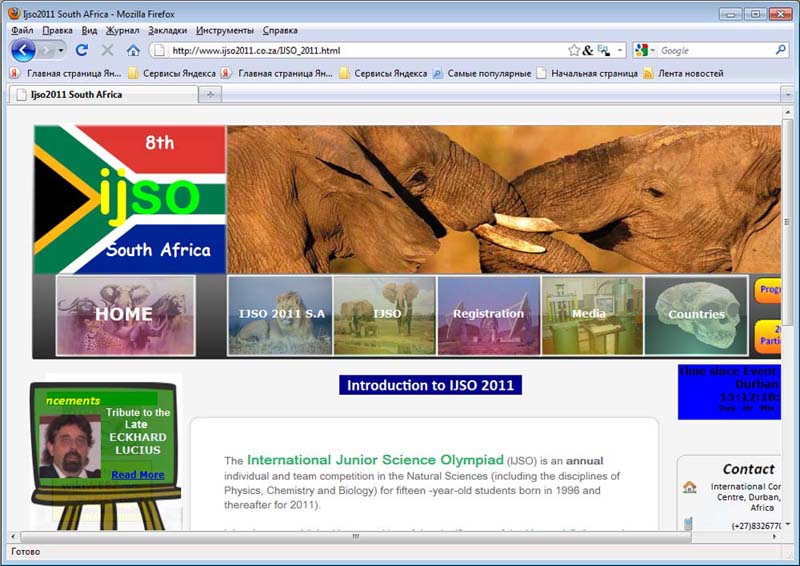This screenshot has width=800, height=566.
Task: Click the translate icon in the address bar
Action: coord(604,50)
